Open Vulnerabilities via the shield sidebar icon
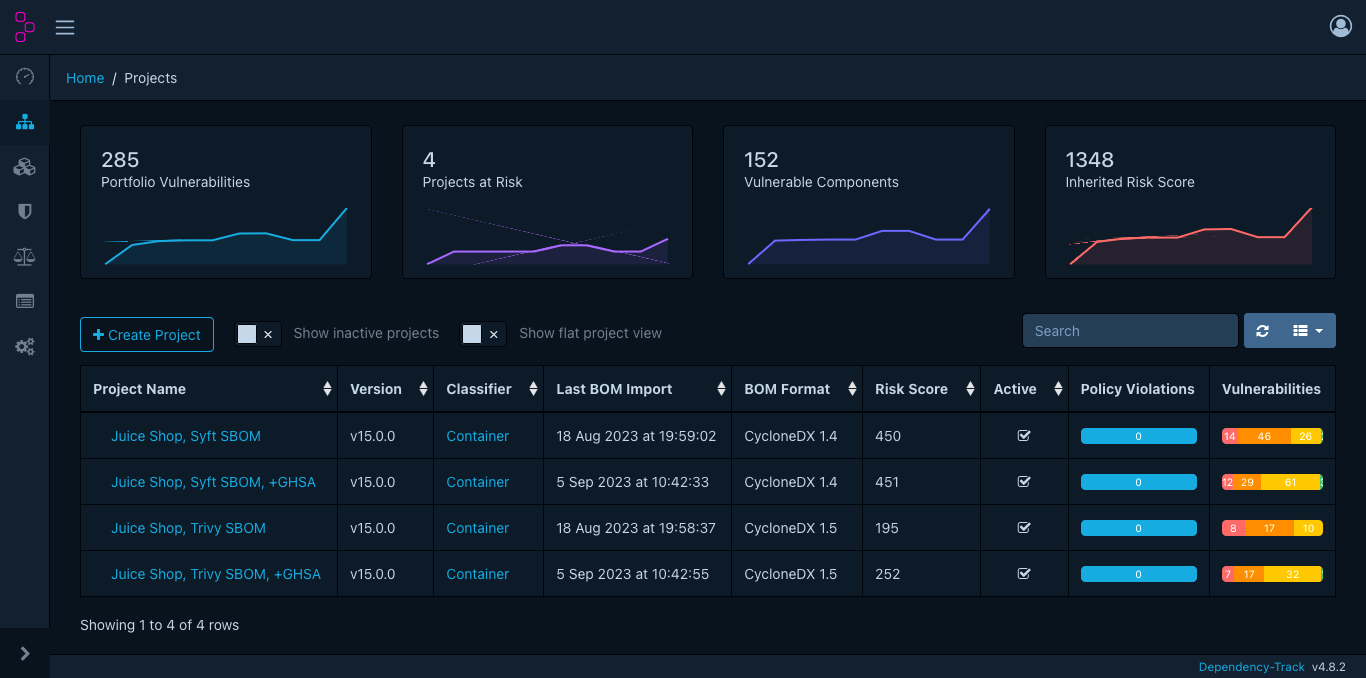The image size is (1366, 678). (24, 211)
